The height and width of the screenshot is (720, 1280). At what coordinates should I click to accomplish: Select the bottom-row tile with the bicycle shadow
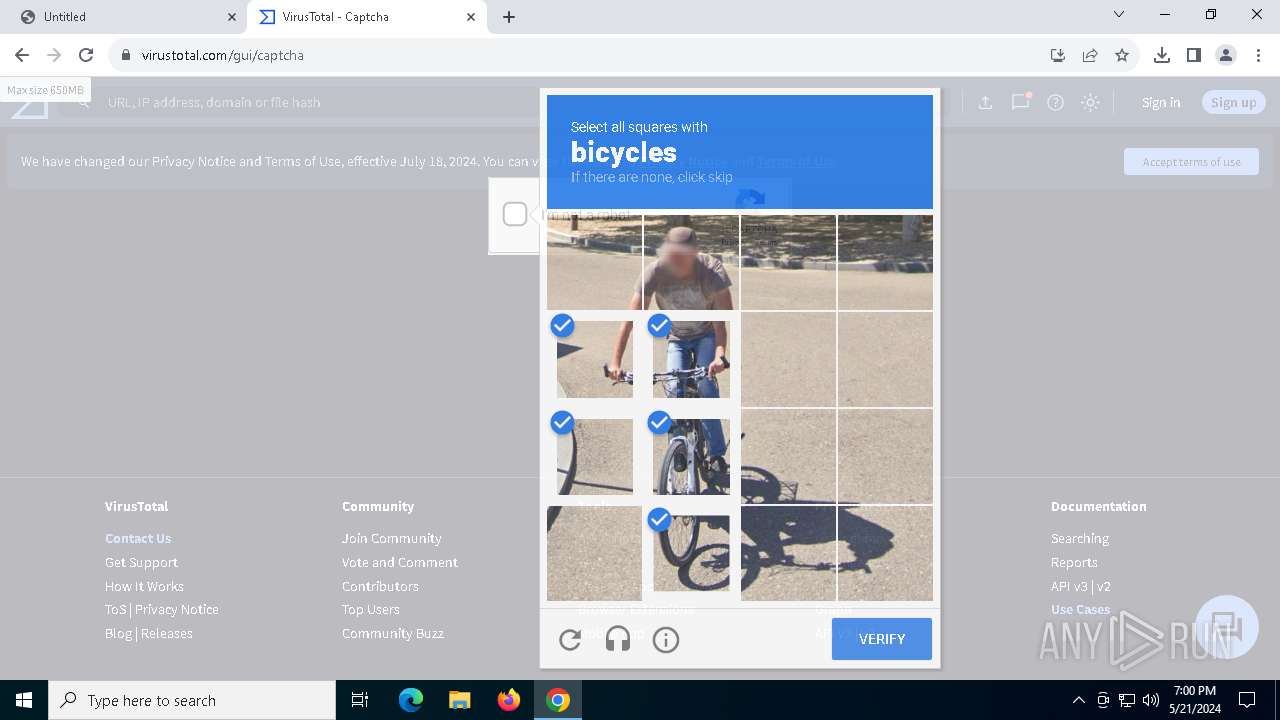tap(788, 553)
